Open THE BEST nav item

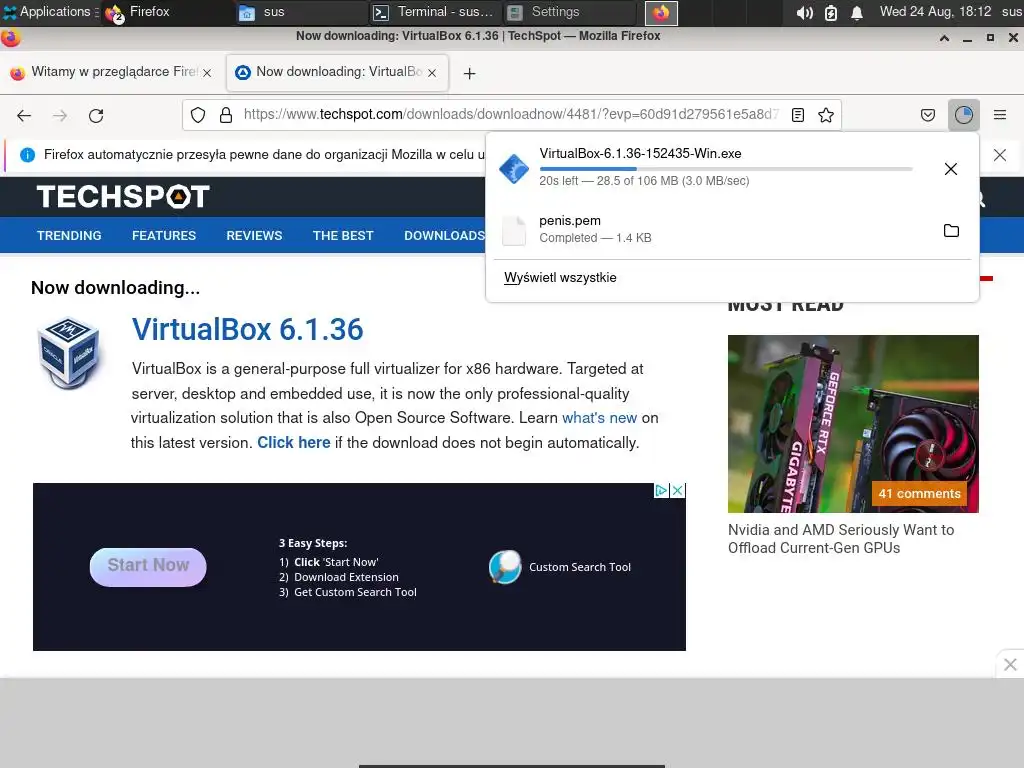(343, 236)
